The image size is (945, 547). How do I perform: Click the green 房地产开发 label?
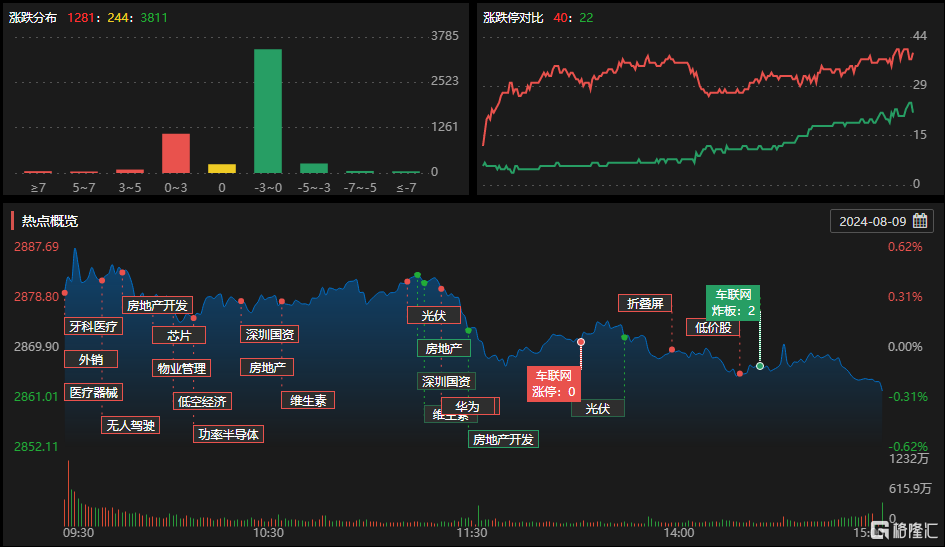click(503, 439)
